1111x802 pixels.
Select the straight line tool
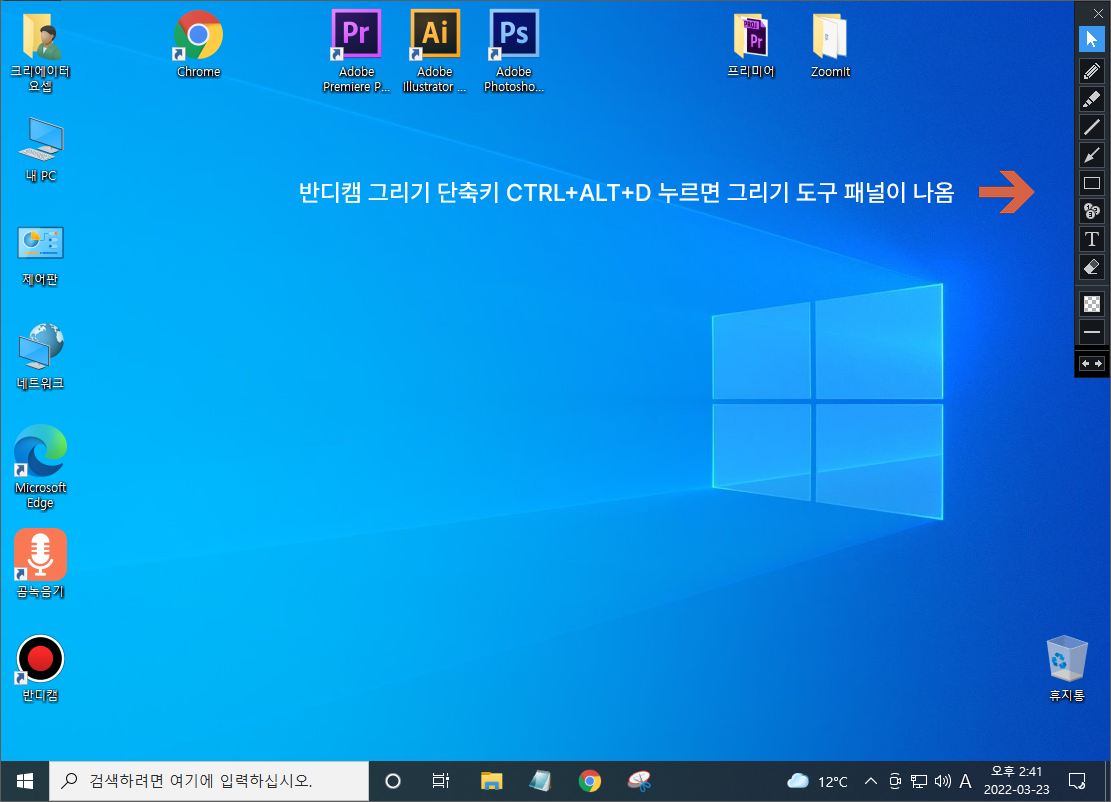tap(1092, 127)
